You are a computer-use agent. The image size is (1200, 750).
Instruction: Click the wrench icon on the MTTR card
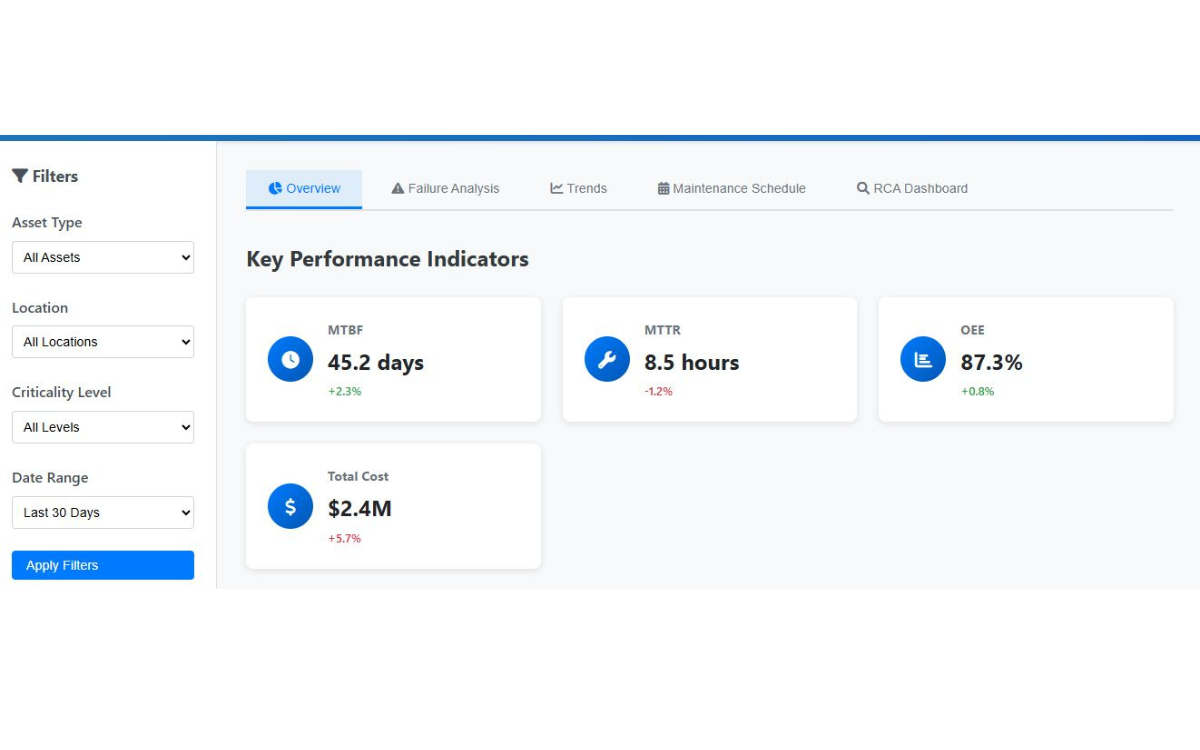point(606,359)
